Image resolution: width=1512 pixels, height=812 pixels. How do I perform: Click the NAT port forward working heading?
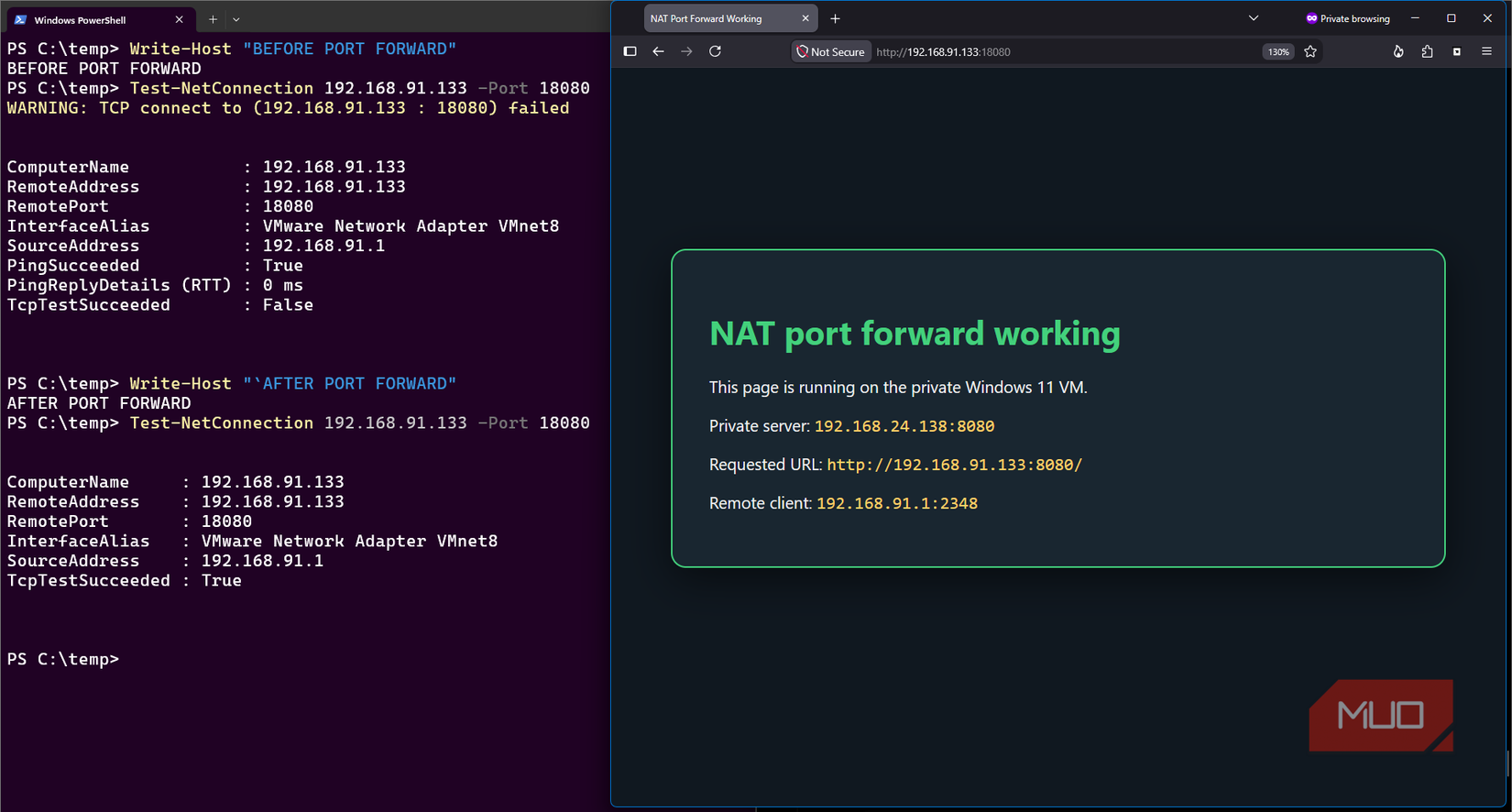click(x=915, y=334)
